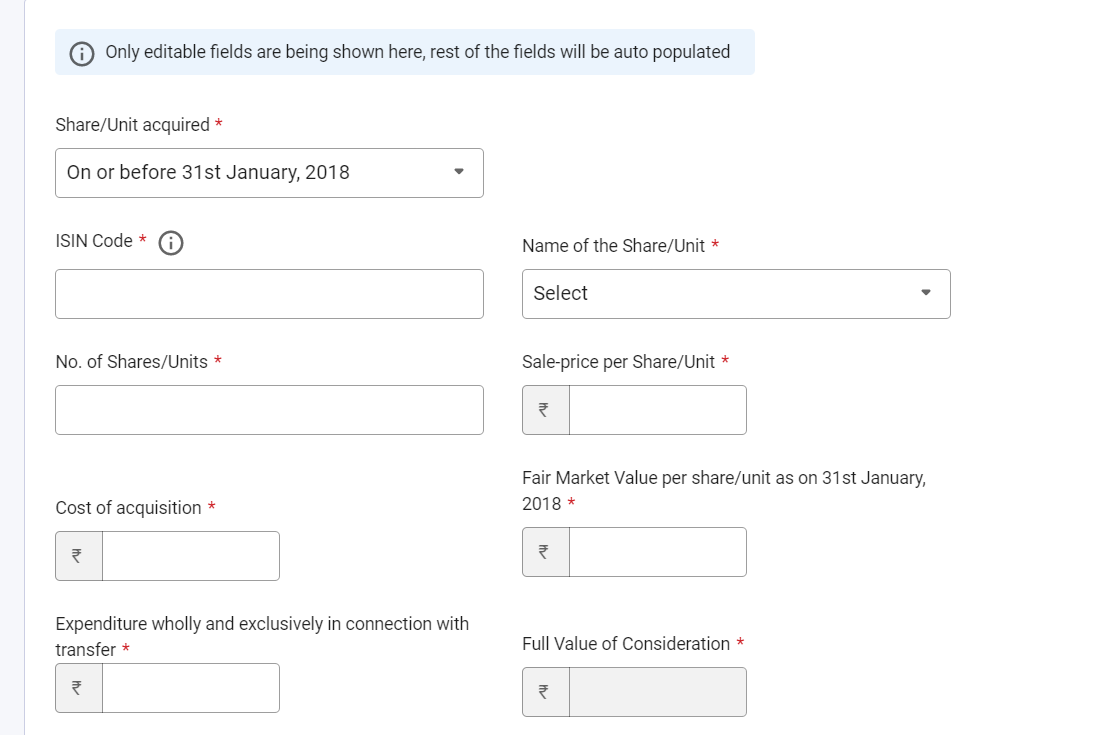This screenshot has width=1095, height=735.
Task: Focus the Fair Market Value per share input
Action: tap(658, 552)
